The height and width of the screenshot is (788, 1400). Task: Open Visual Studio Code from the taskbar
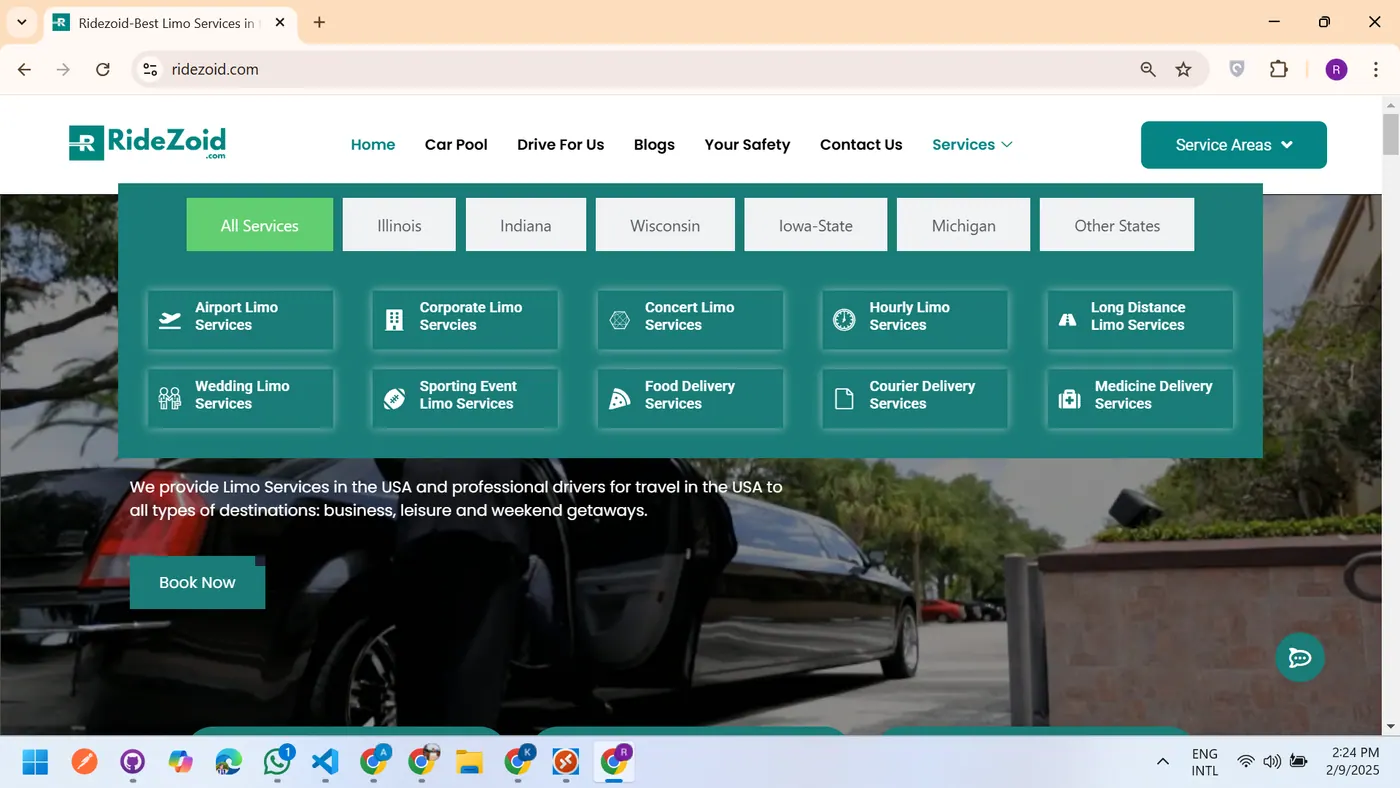pos(325,762)
